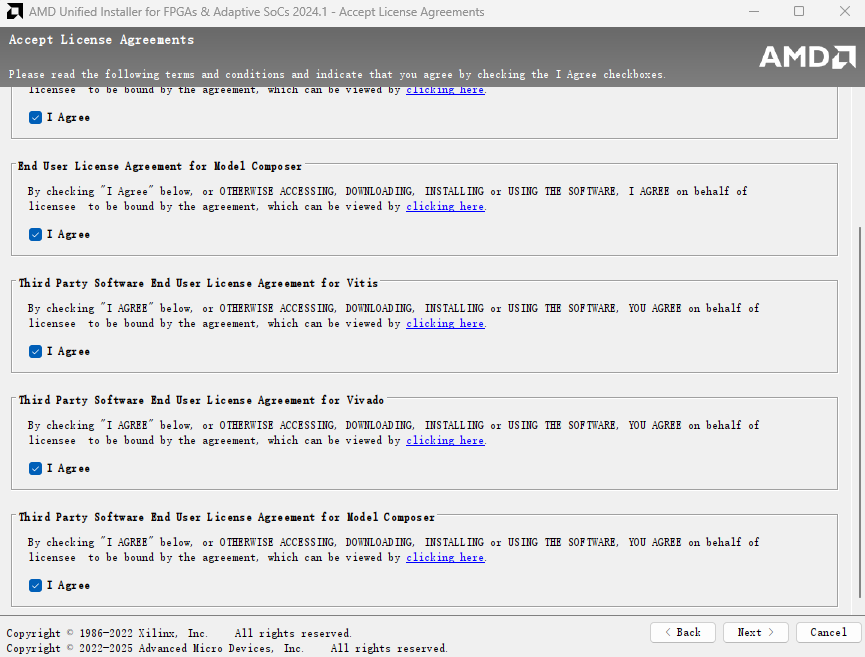Open Third Party Vitis agreement 'clicking here' link

[445, 324]
